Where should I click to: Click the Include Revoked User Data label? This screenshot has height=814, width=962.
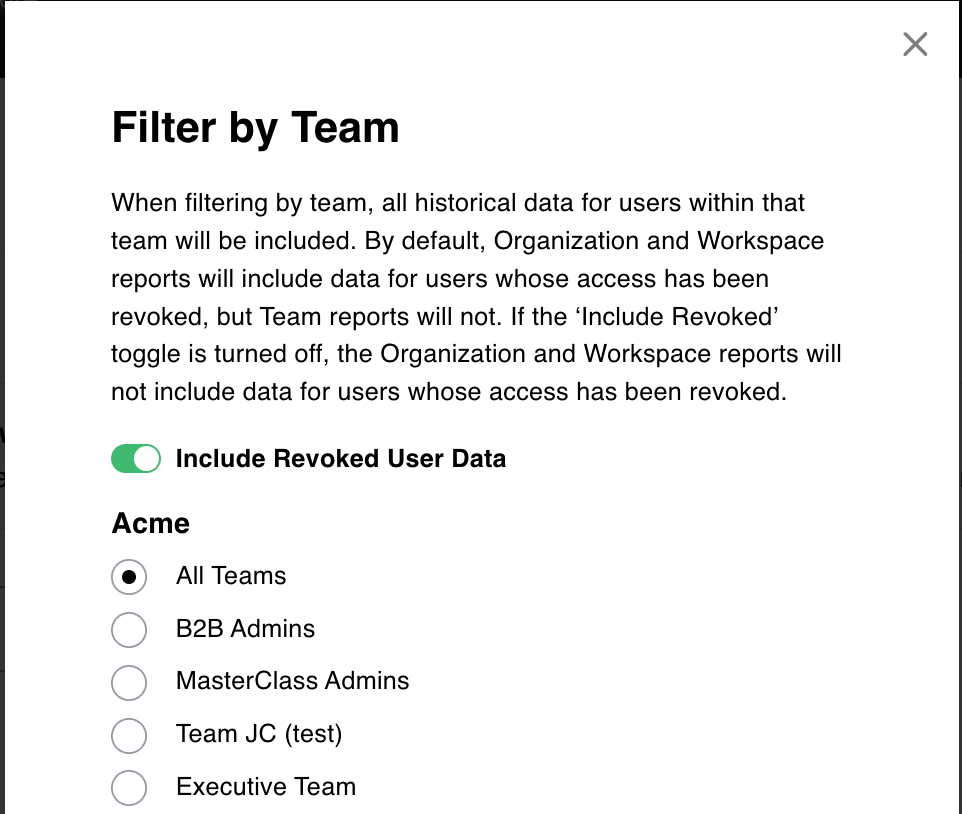pos(341,459)
